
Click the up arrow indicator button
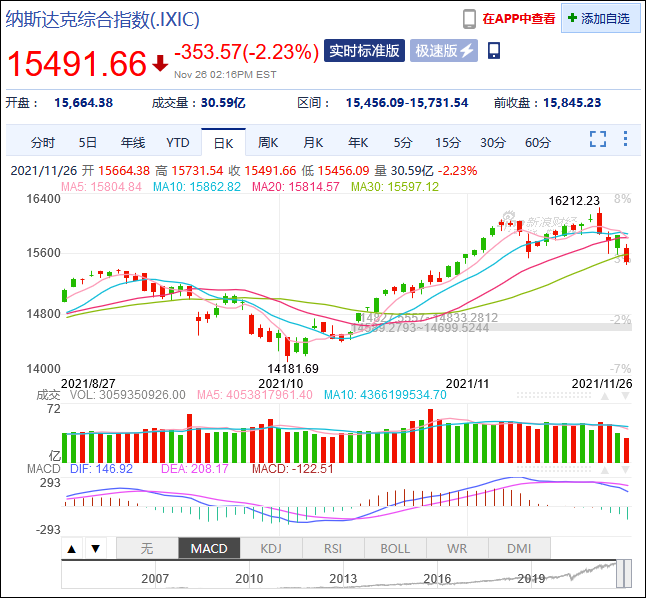pyautogui.click(x=72, y=549)
